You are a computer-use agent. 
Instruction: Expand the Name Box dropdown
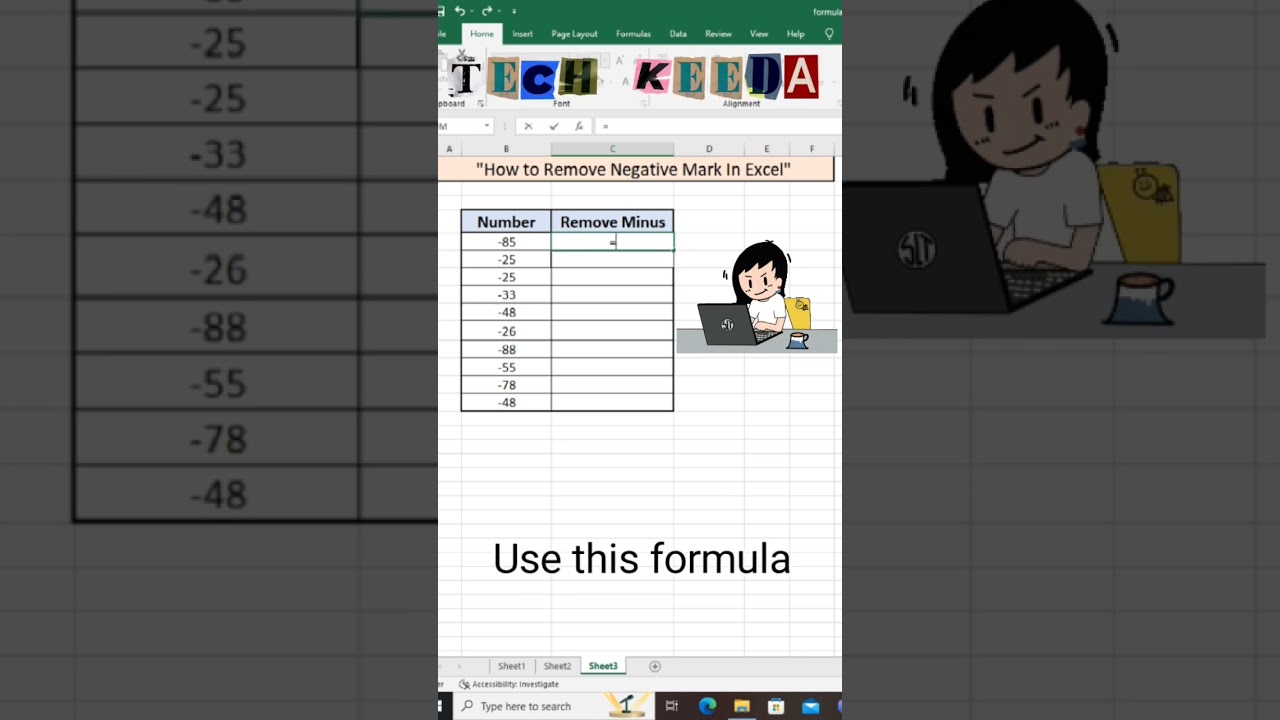487,126
